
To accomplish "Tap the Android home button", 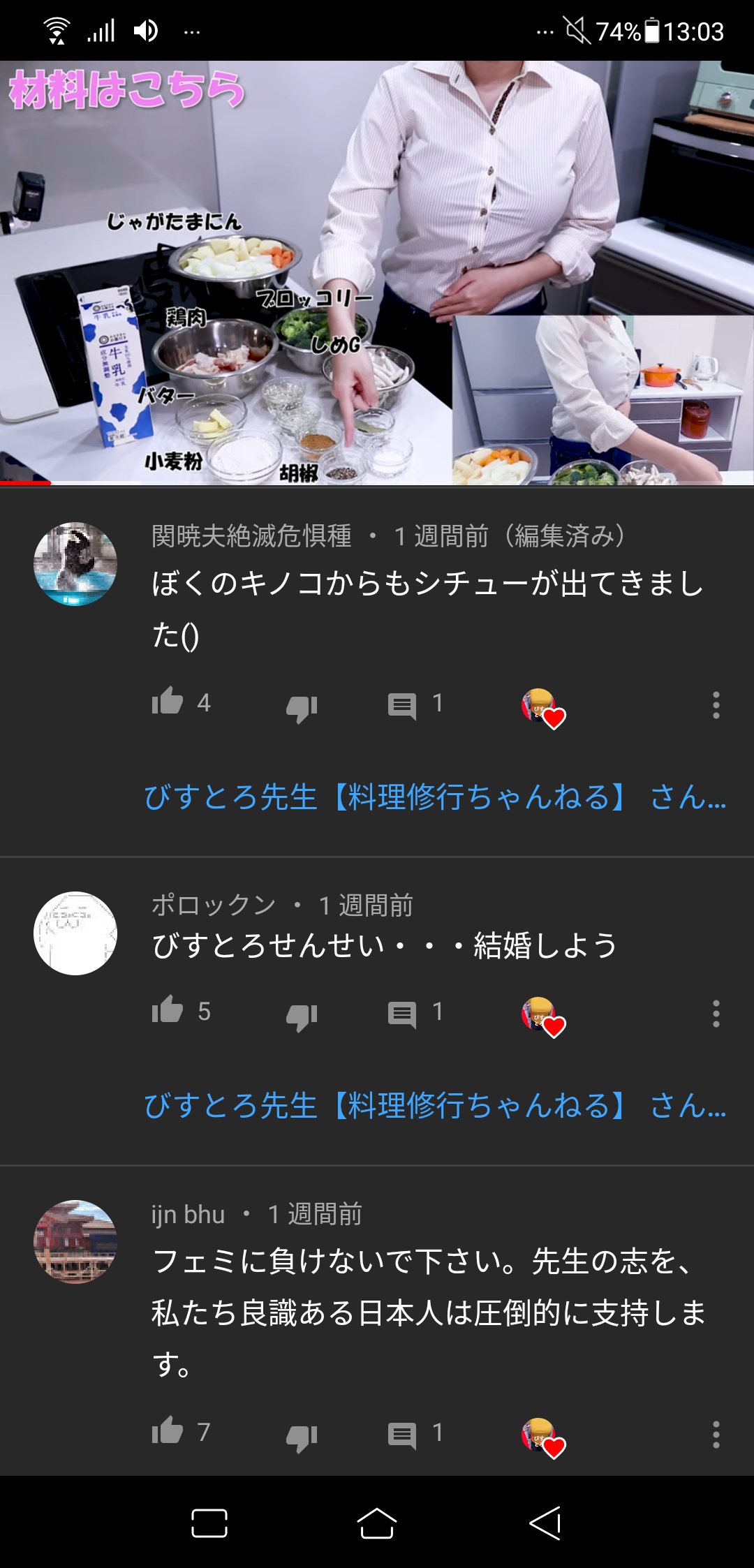I will coord(377,1523).
